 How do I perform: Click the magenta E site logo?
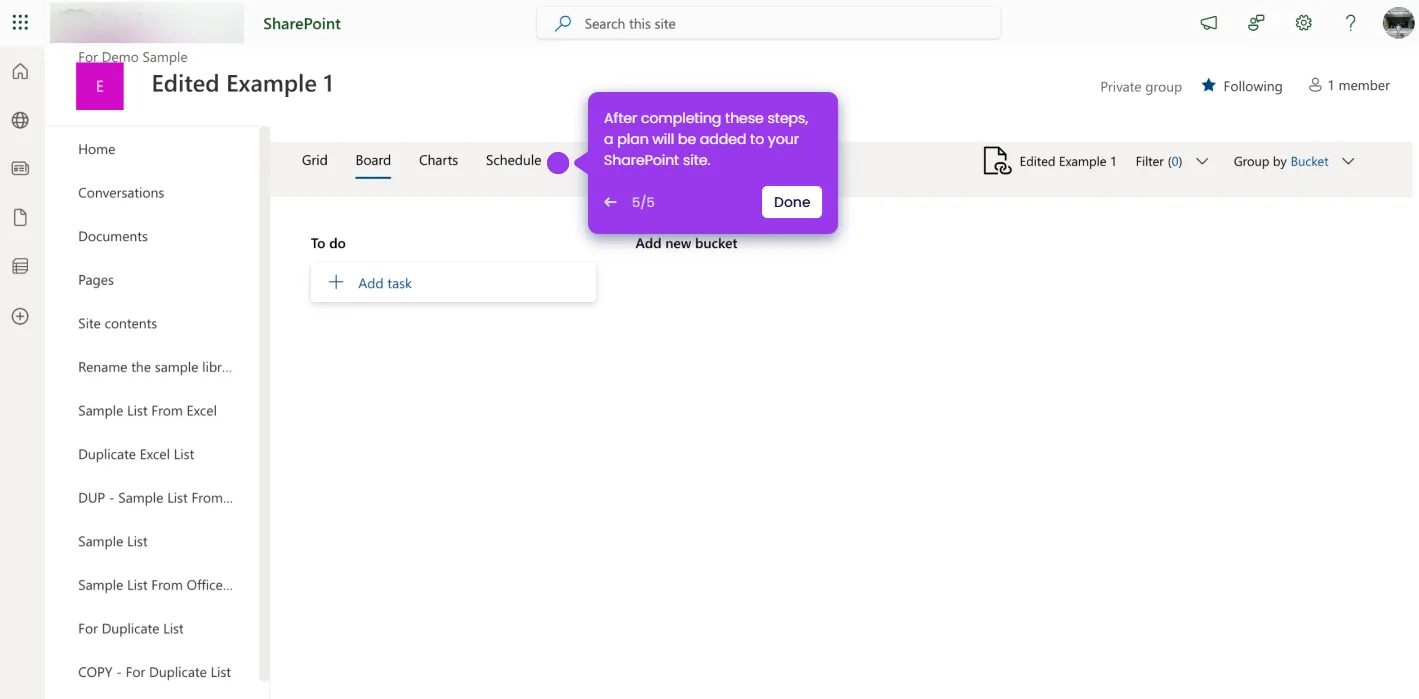click(x=100, y=86)
